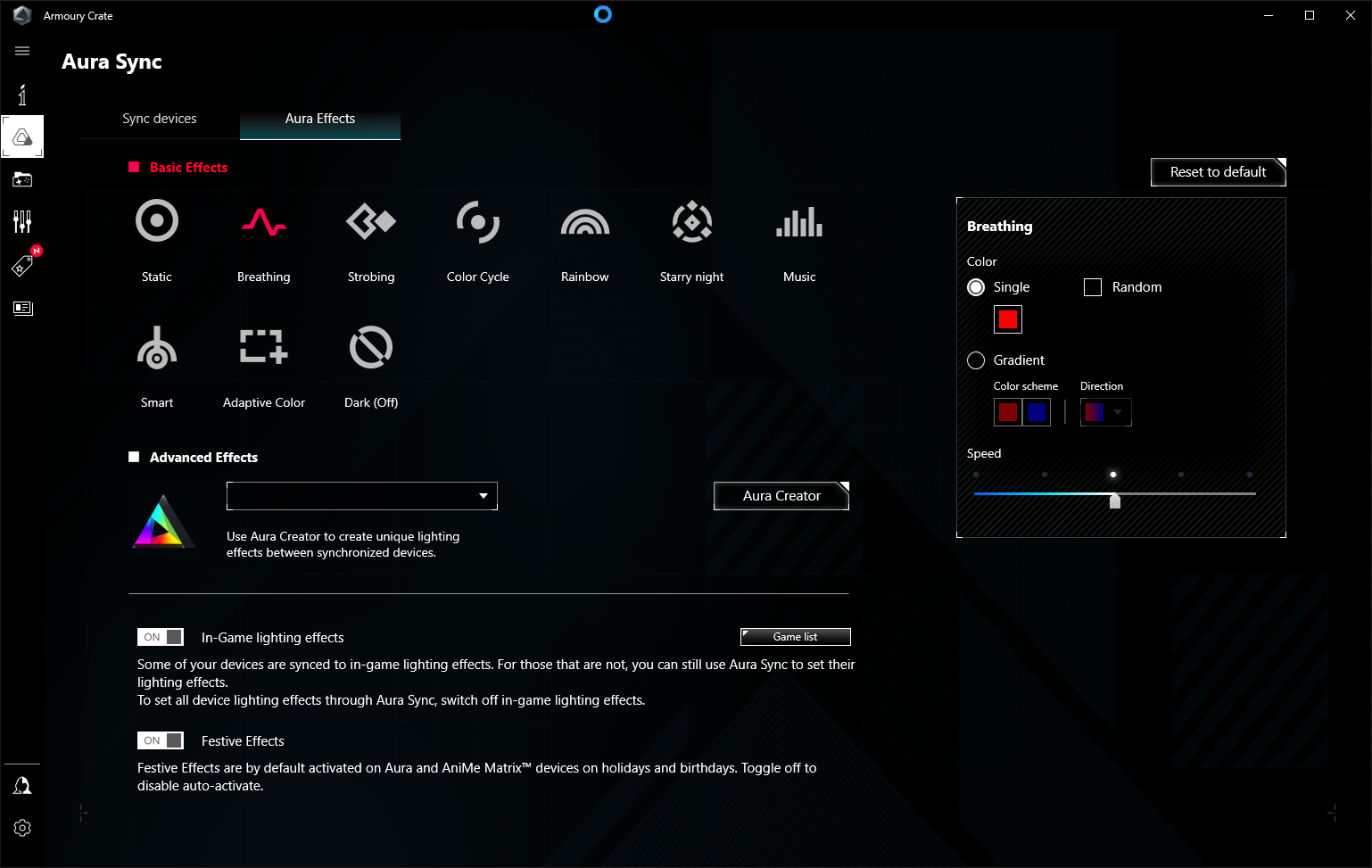Click the Speed label

984,453
